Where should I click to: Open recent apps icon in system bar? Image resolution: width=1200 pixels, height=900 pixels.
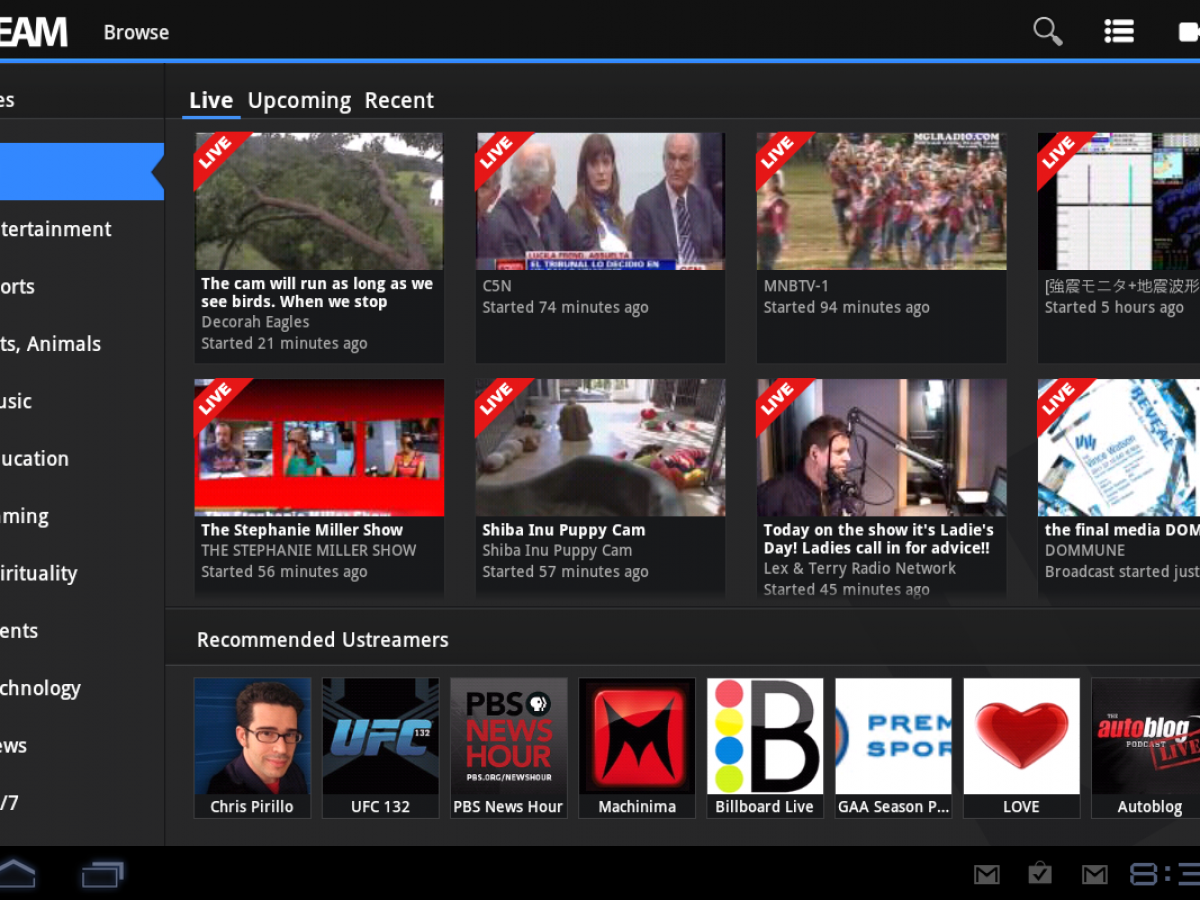pyautogui.click(x=102, y=874)
